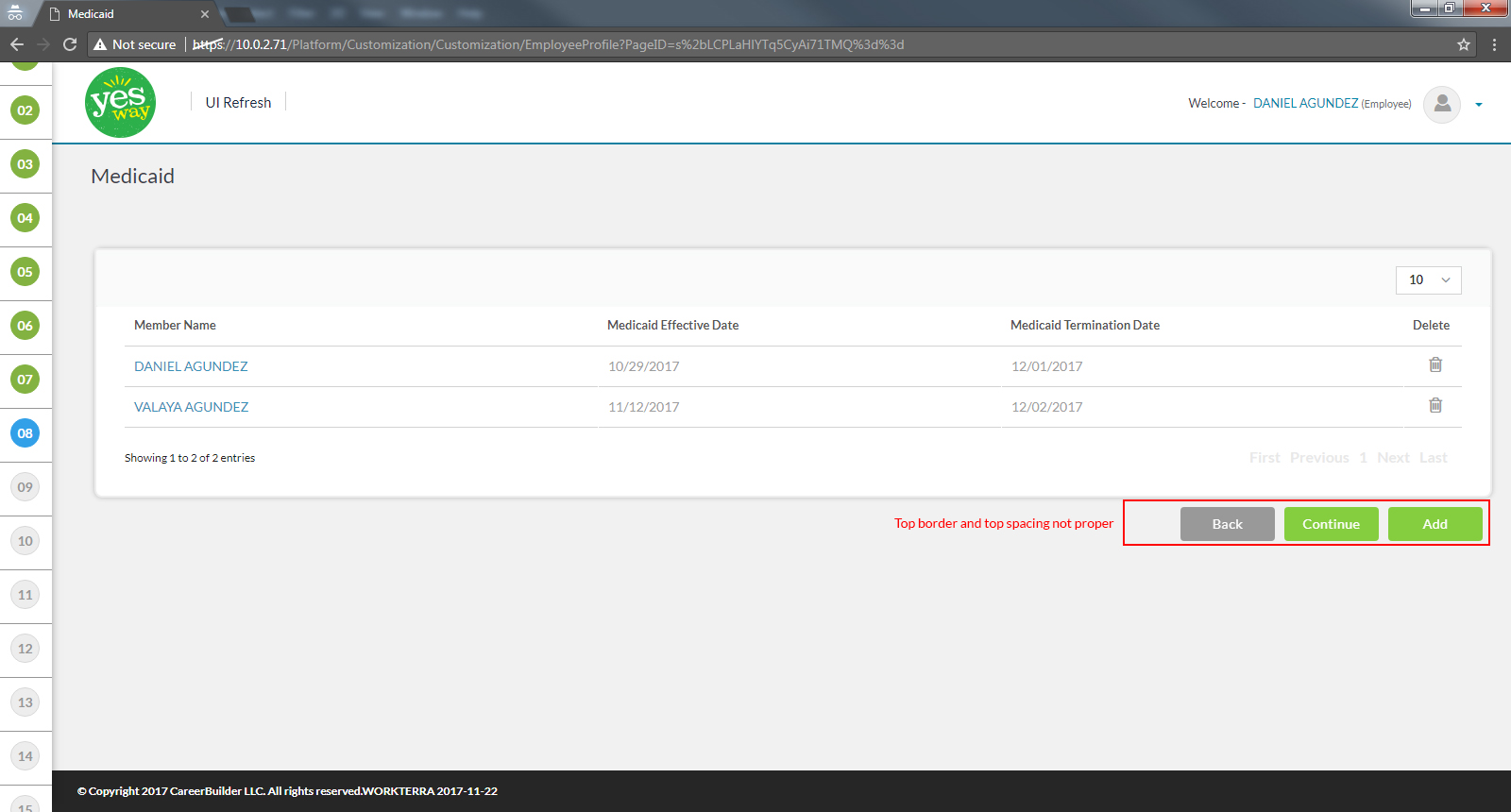1511x812 pixels.
Task: Open the UI Refresh menu item
Action: [x=238, y=103]
